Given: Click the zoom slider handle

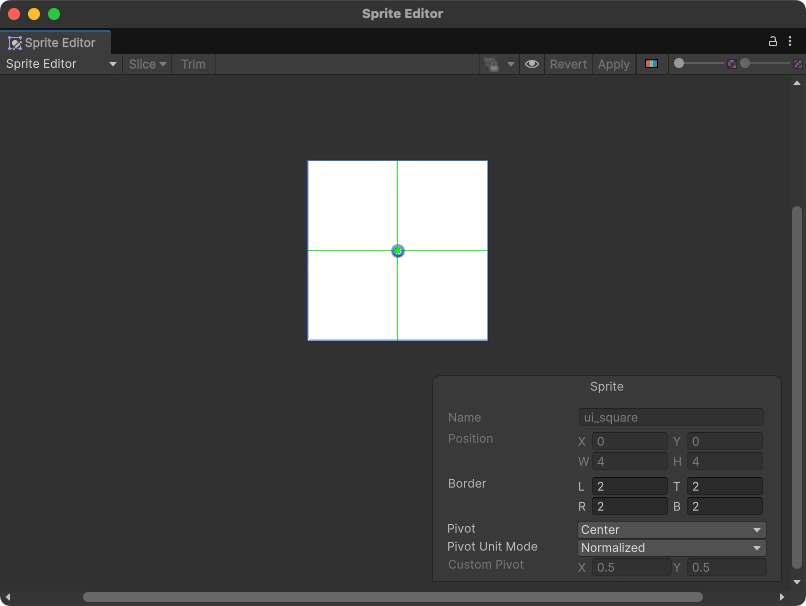Looking at the screenshot, I should pyautogui.click(x=679, y=63).
